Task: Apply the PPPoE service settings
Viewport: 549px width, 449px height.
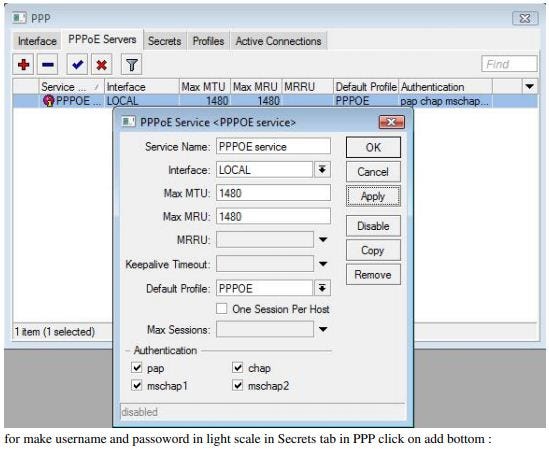Action: [x=373, y=196]
